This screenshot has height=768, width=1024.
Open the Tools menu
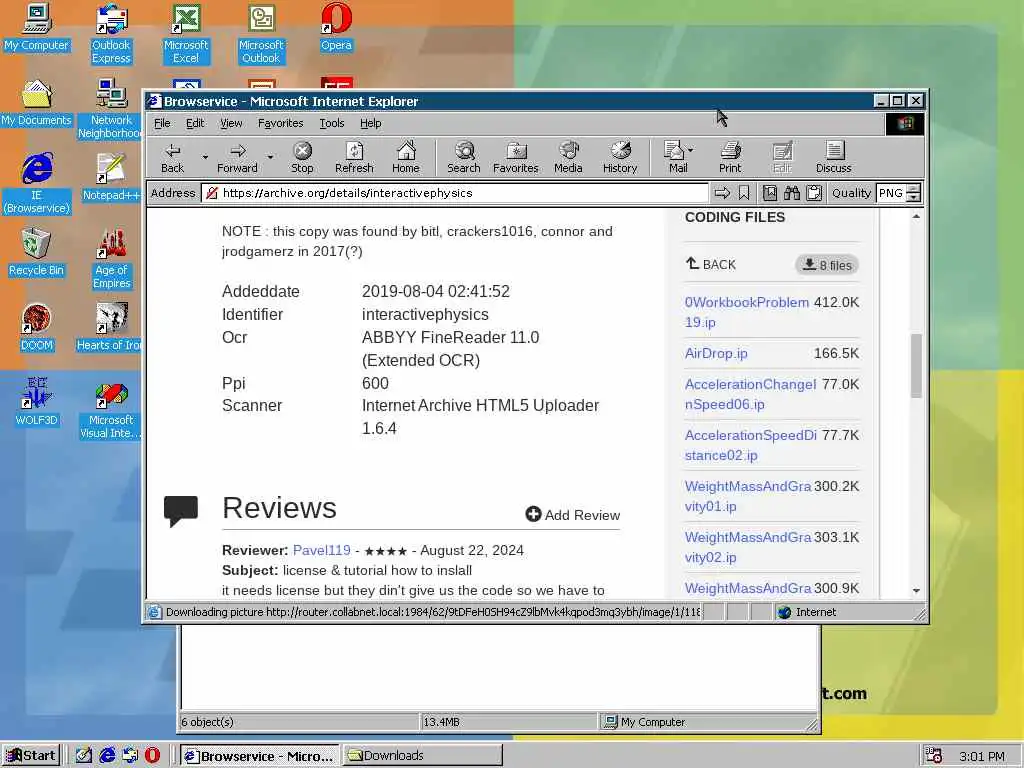click(x=332, y=123)
